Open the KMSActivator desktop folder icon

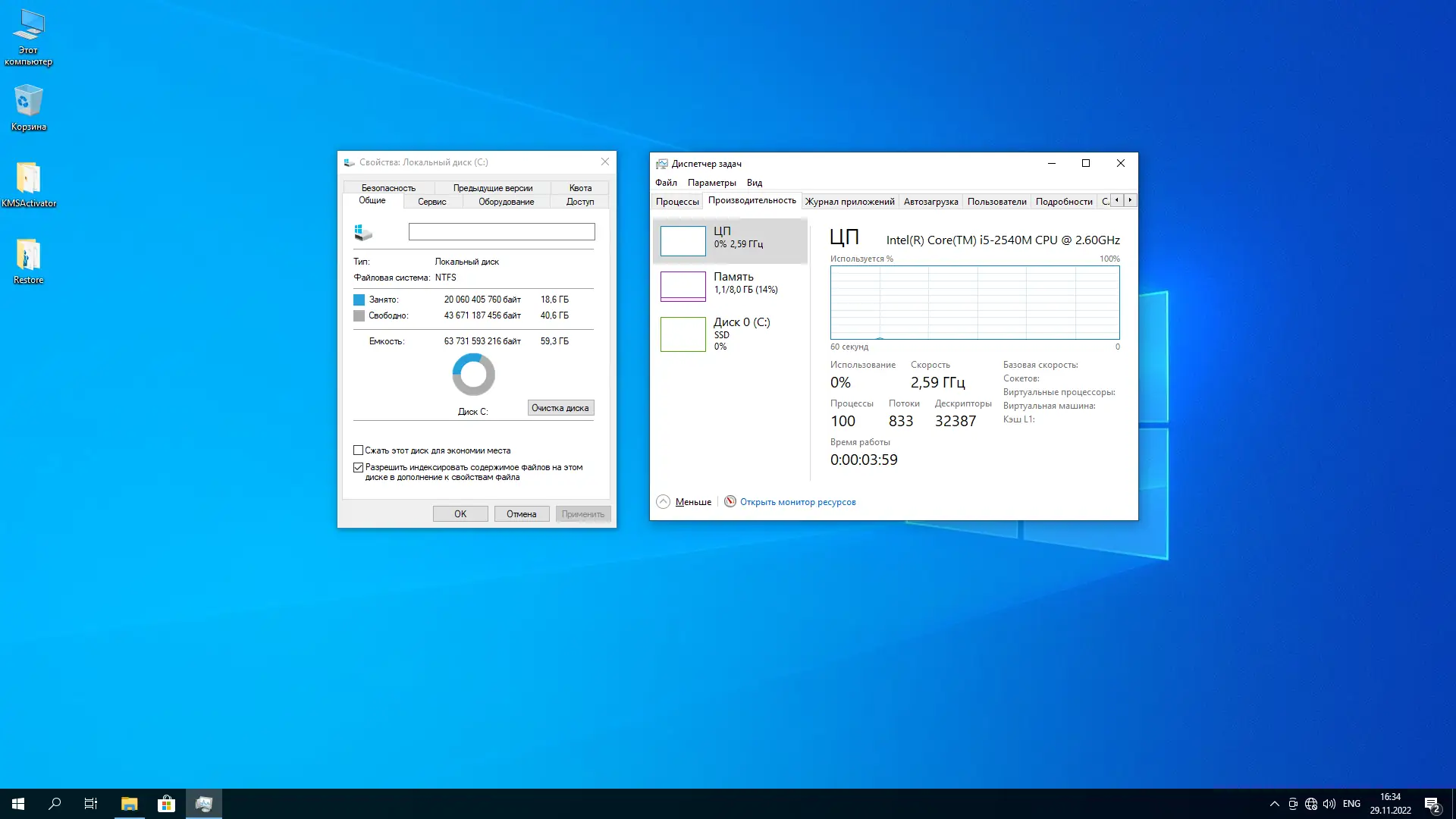coord(28,179)
